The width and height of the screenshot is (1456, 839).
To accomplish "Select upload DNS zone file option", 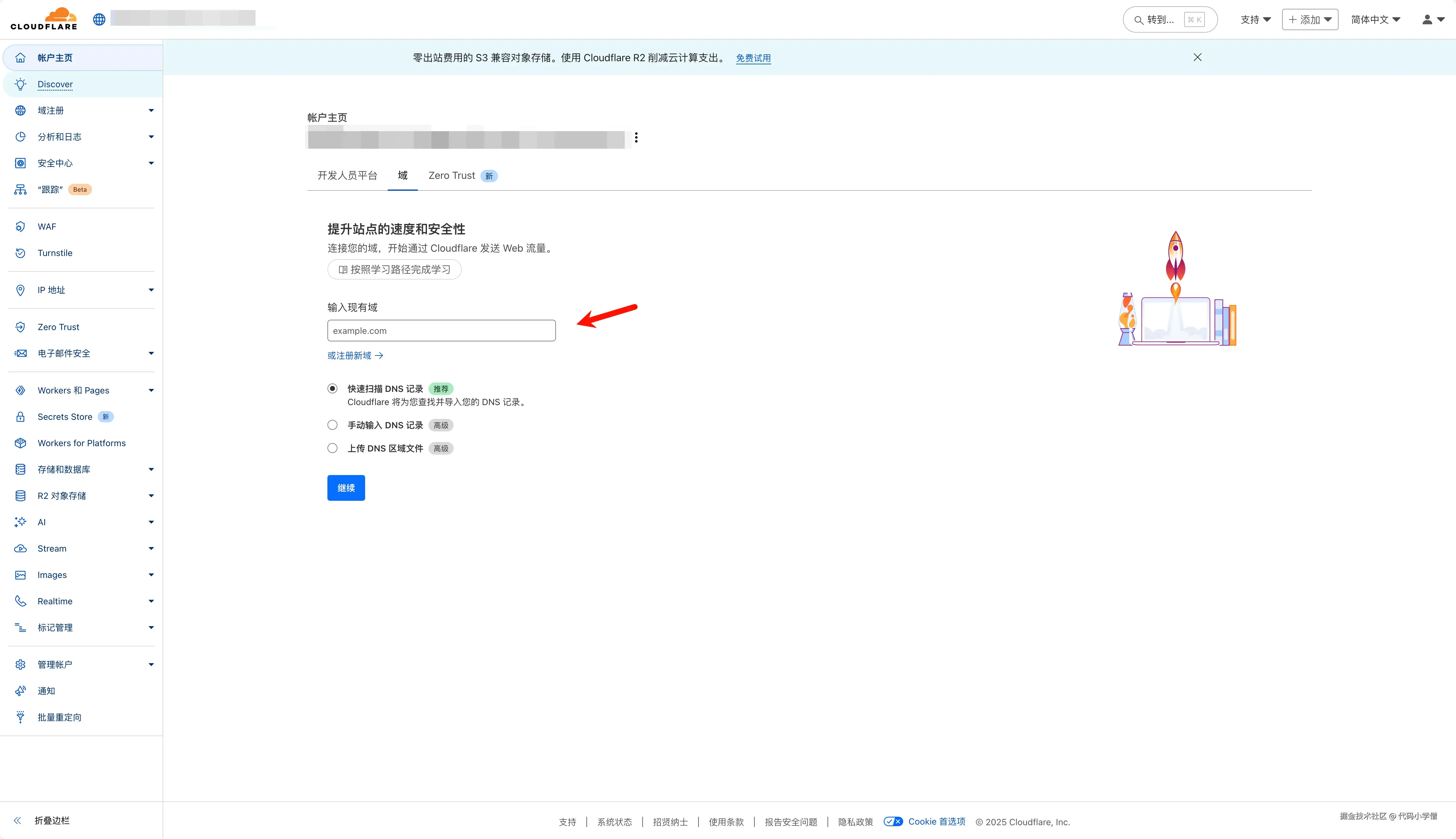I will coord(332,448).
